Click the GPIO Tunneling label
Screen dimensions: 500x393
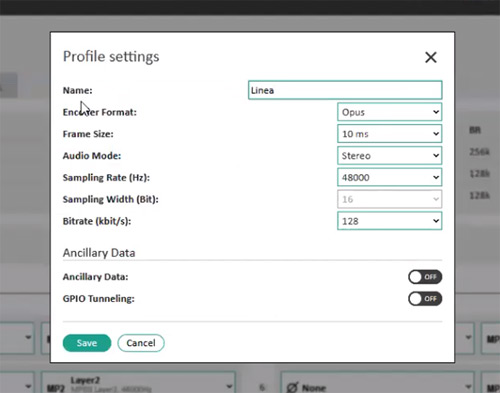point(98,299)
